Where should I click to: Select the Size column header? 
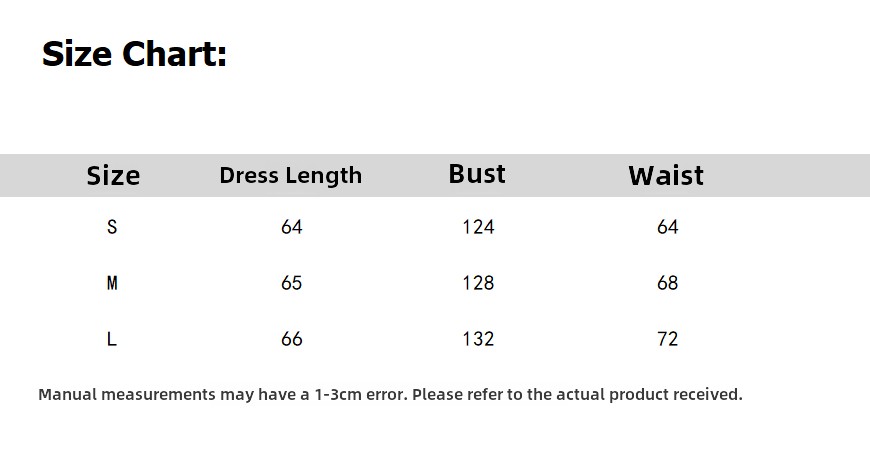[113, 175]
